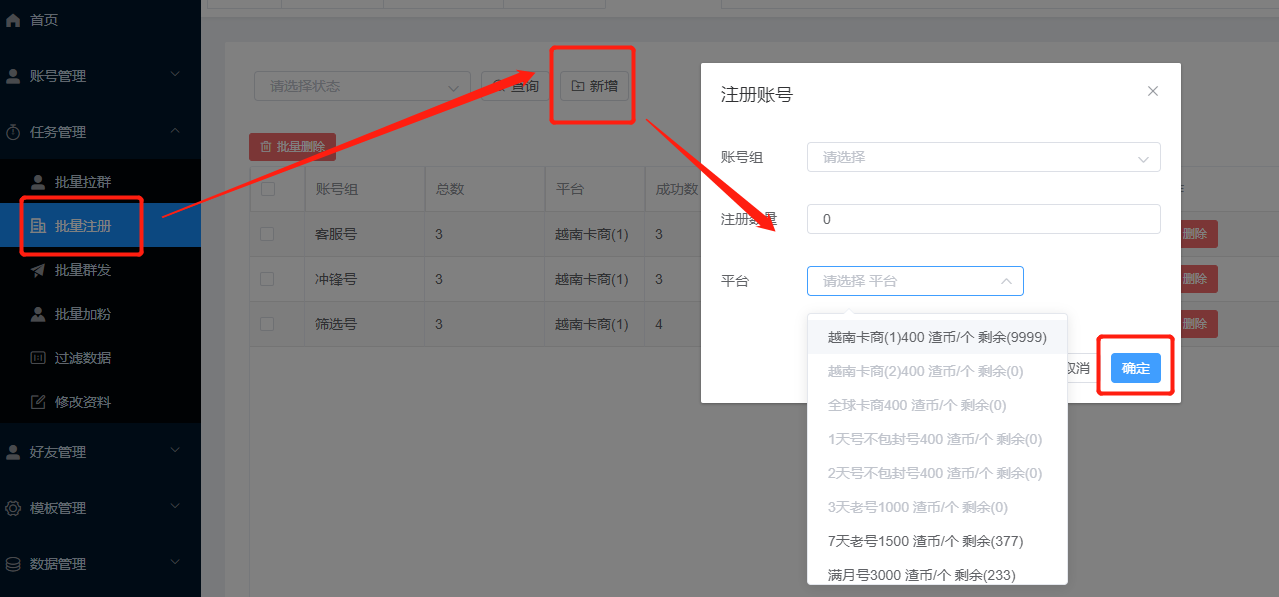Click the 数据管理 database icon

[13, 564]
